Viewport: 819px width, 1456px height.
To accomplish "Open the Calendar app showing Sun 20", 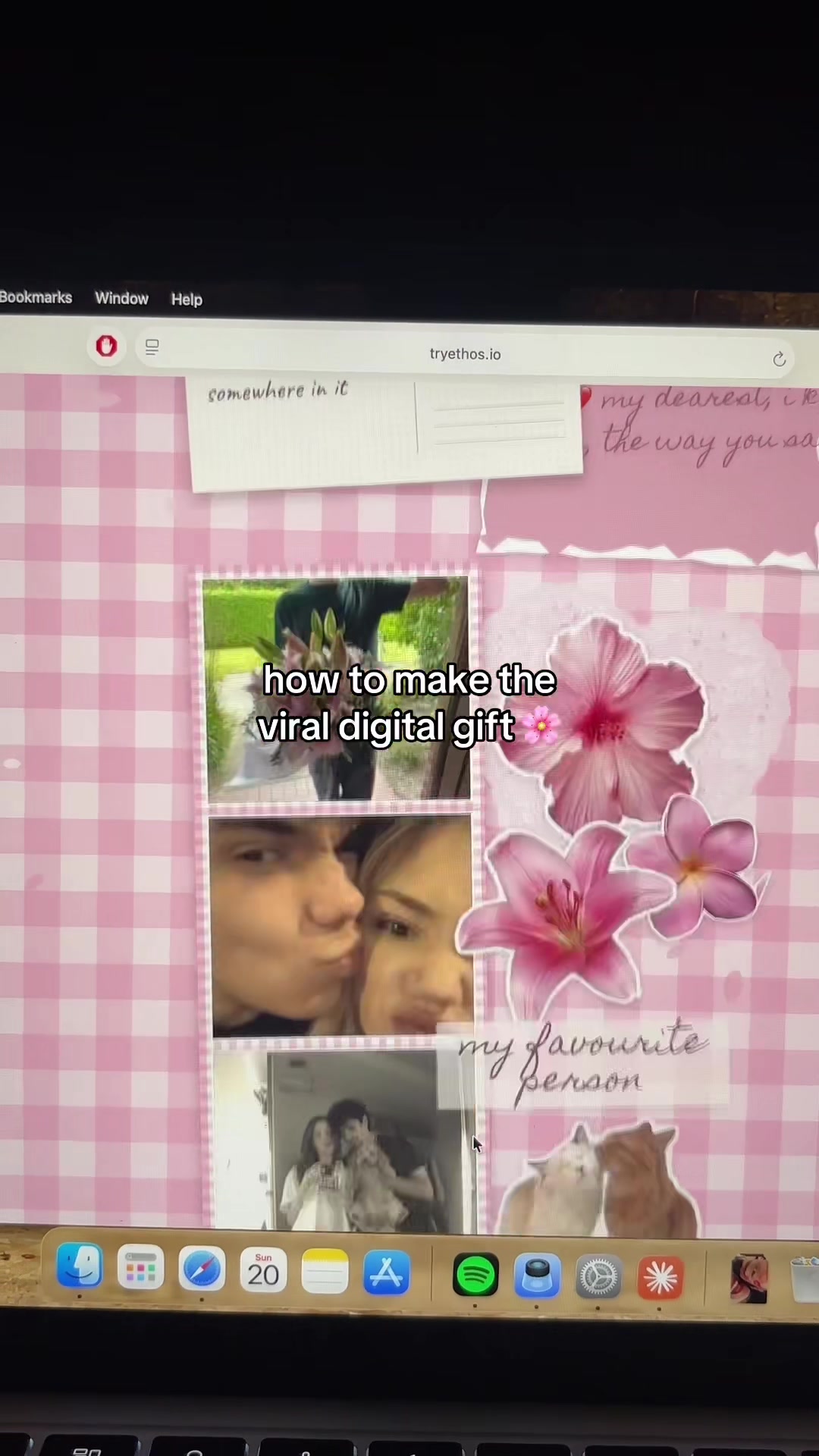I will pyautogui.click(x=263, y=1270).
